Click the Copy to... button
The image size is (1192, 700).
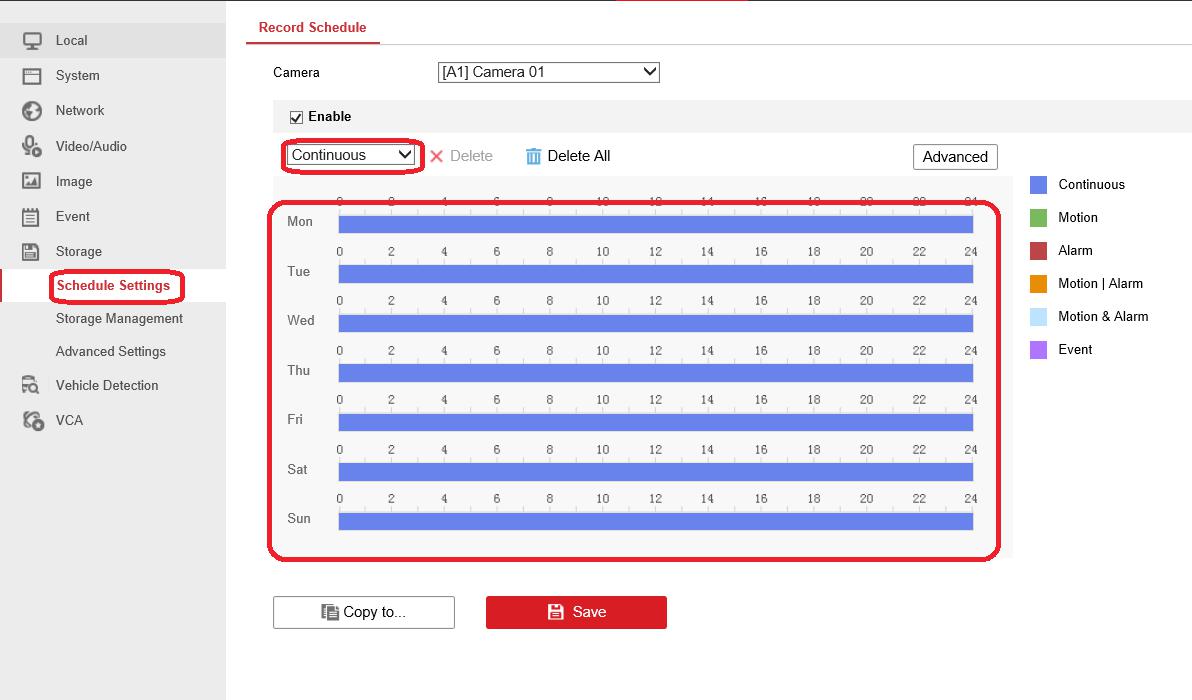(x=363, y=612)
